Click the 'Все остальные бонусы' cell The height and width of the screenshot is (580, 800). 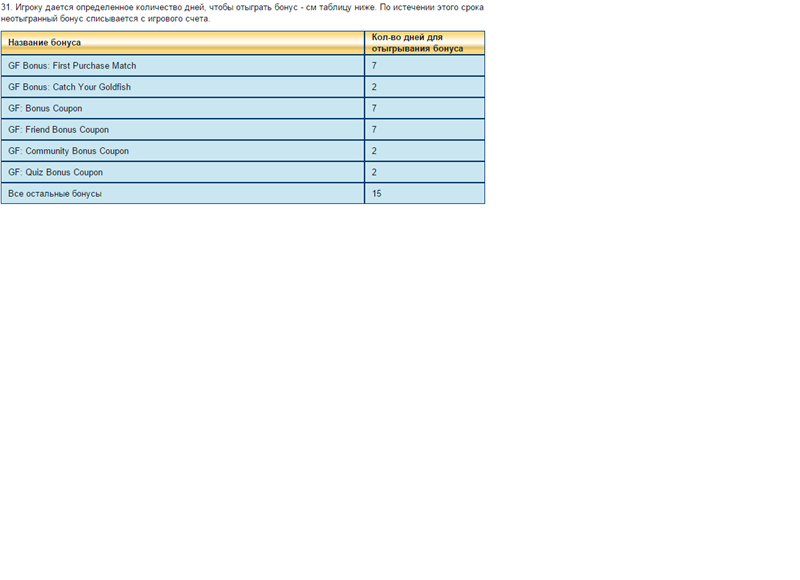pyautogui.click(x=55, y=193)
